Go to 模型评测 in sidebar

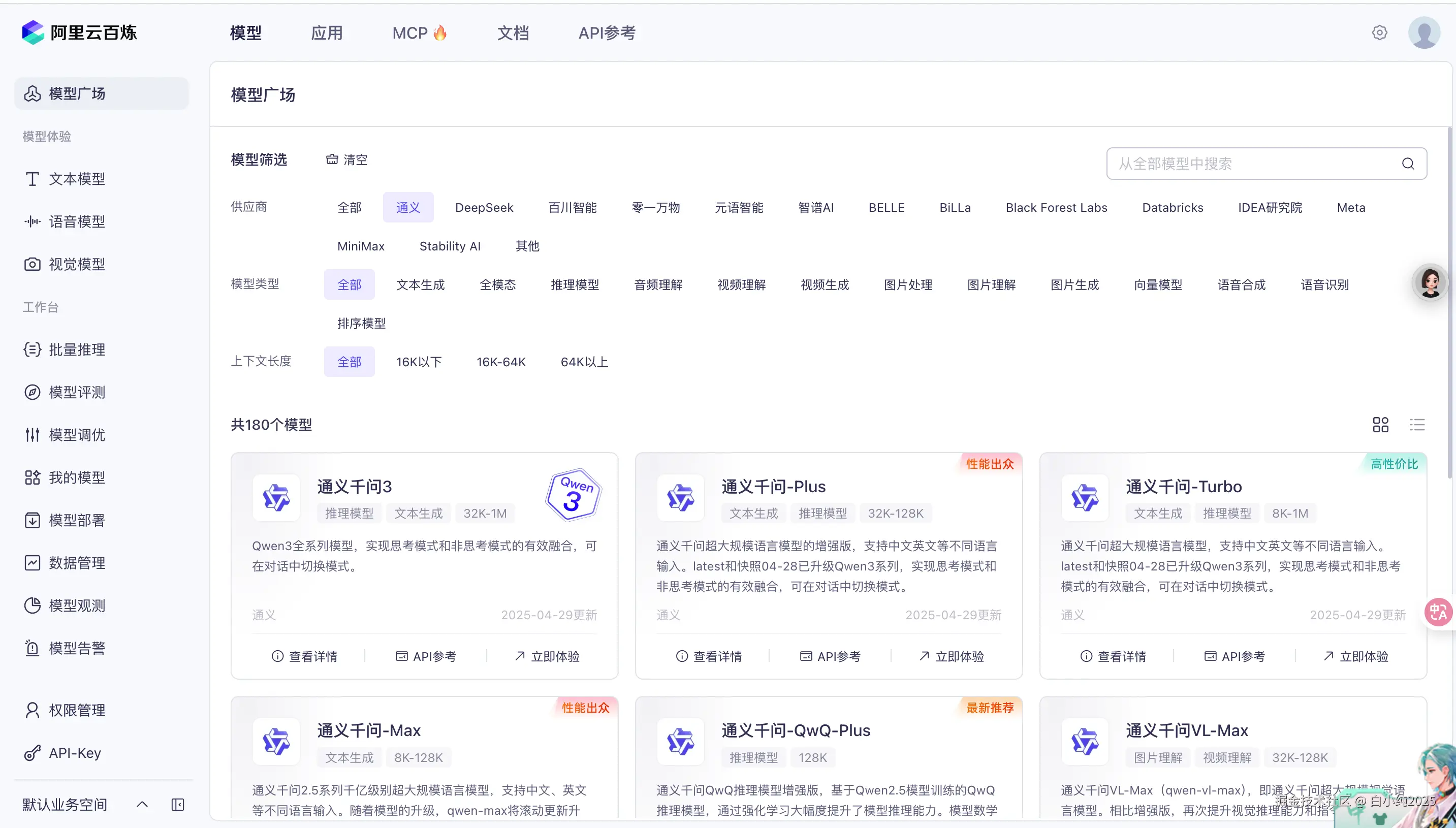101,392
